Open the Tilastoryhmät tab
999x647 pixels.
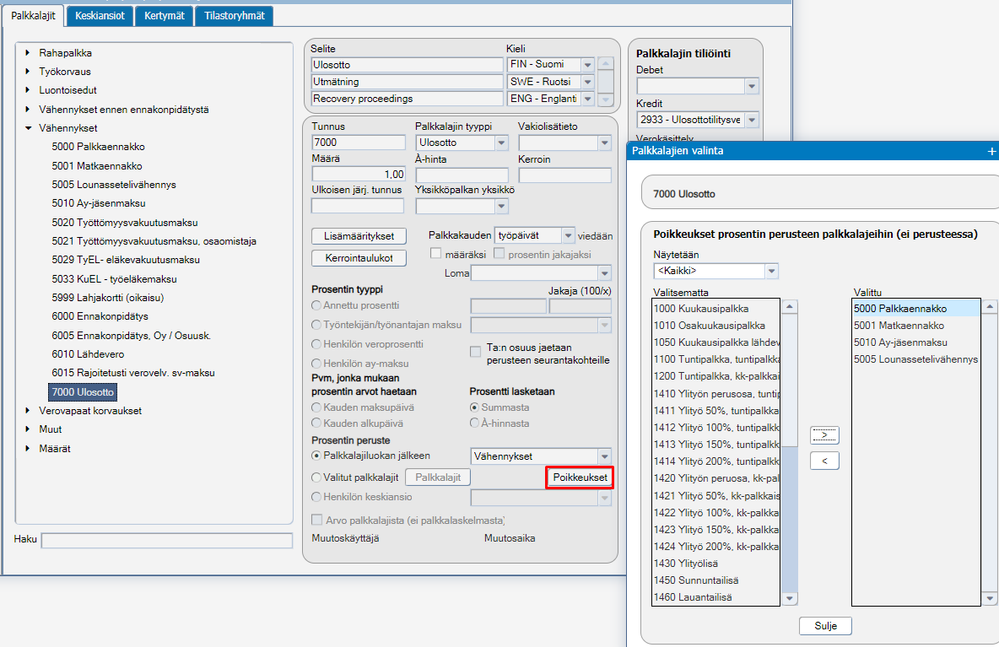(x=234, y=16)
